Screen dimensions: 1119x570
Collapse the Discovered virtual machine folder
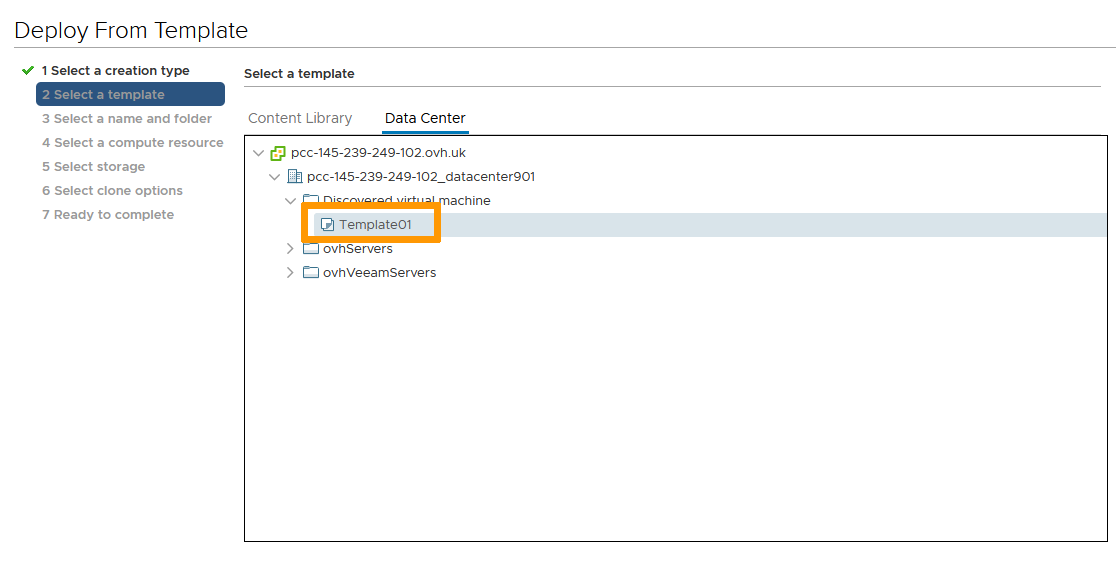(x=291, y=201)
